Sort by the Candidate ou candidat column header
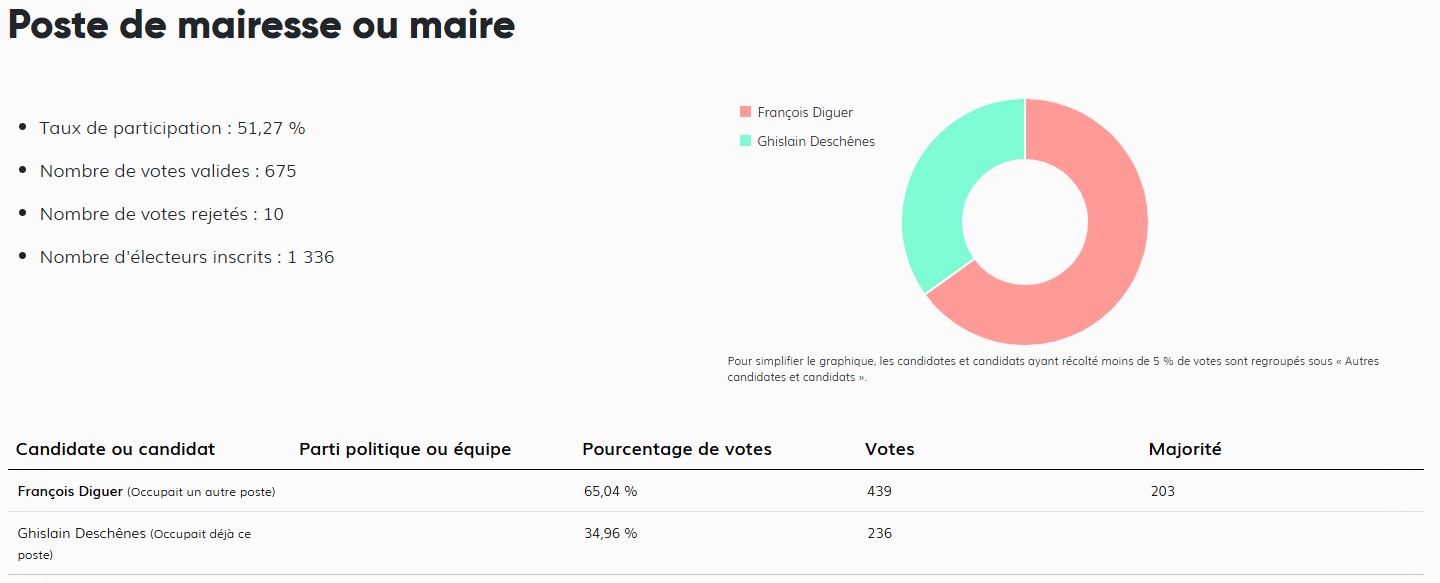The width and height of the screenshot is (1440, 583). click(x=115, y=449)
